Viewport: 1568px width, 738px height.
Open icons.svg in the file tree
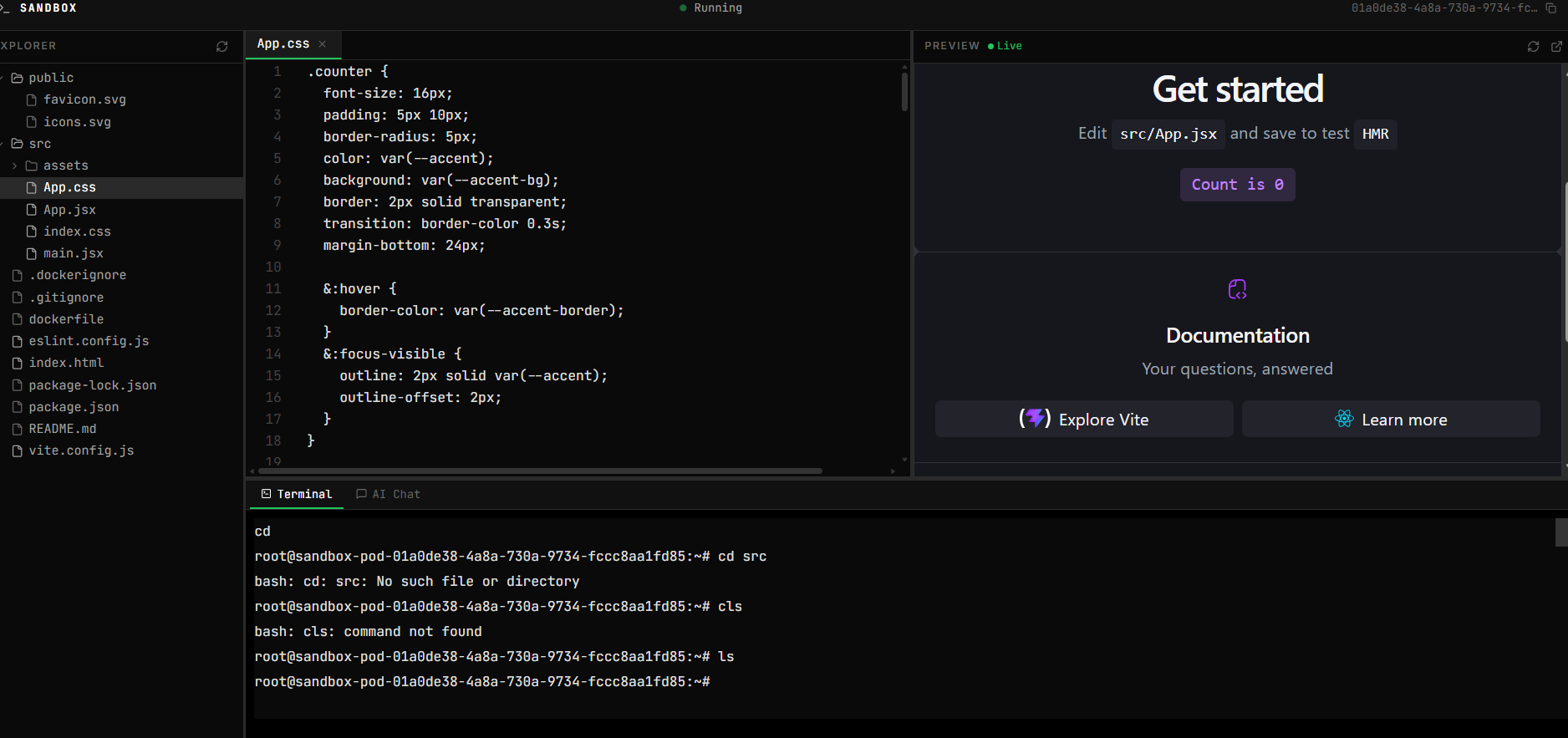point(77,122)
